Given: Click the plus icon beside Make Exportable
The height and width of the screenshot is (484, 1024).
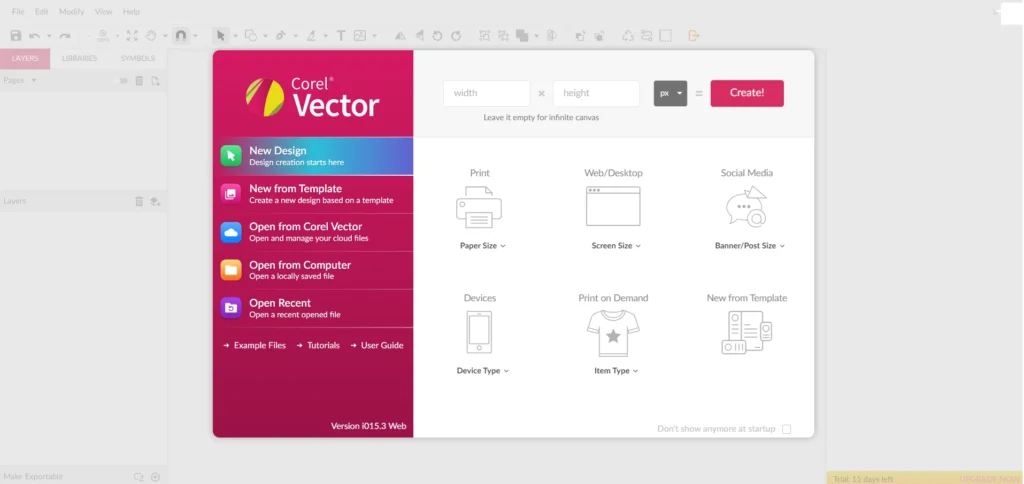Looking at the screenshot, I should (155, 477).
